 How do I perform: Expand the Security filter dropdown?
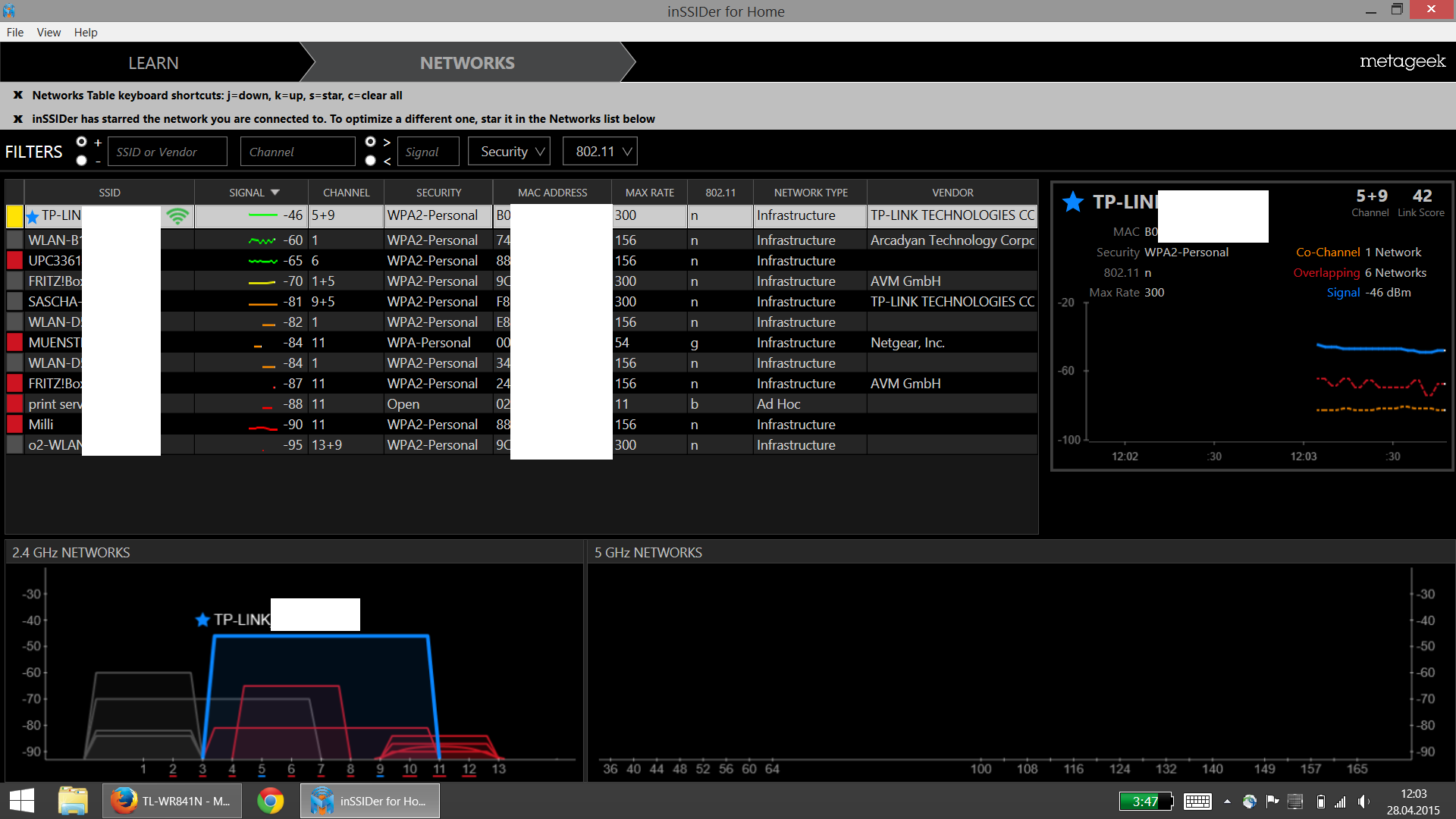509,152
